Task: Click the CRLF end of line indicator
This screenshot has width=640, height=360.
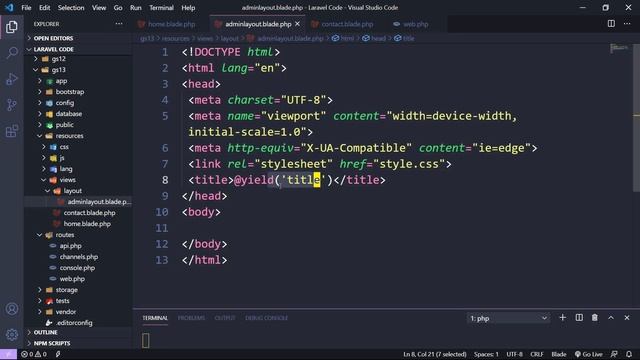Action: click(x=537, y=354)
